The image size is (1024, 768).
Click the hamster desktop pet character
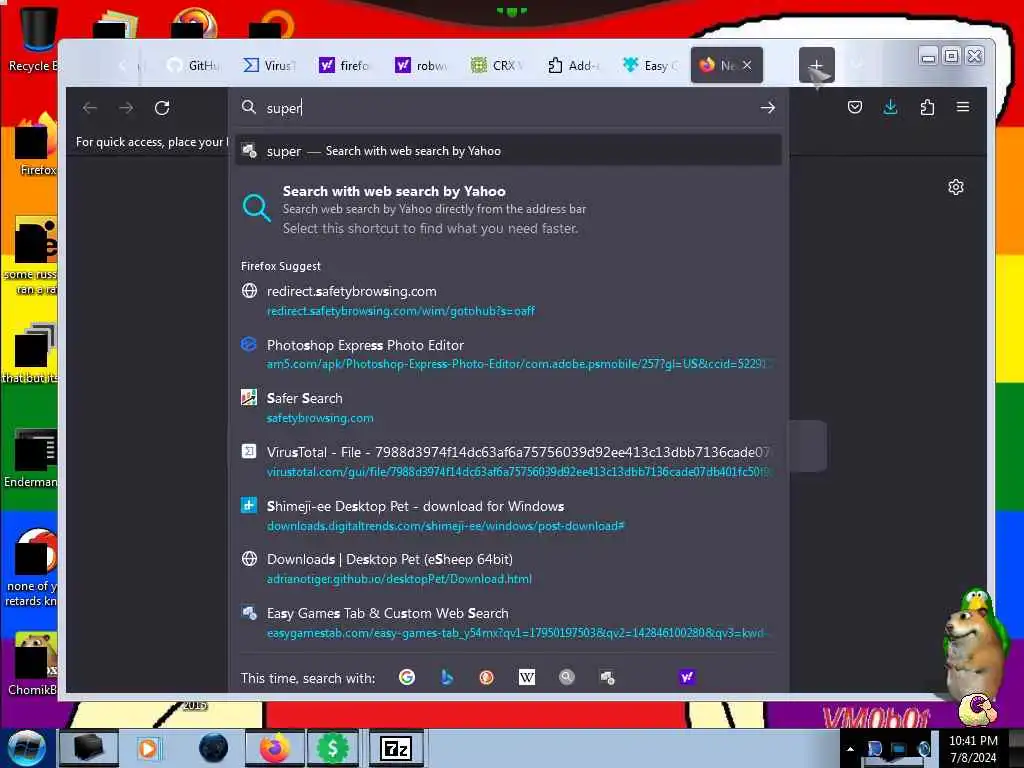coord(974,653)
